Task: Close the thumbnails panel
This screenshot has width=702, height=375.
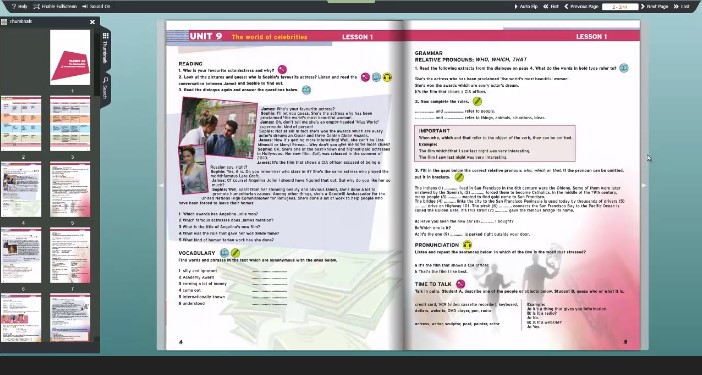Action: pyautogui.click(x=92, y=22)
